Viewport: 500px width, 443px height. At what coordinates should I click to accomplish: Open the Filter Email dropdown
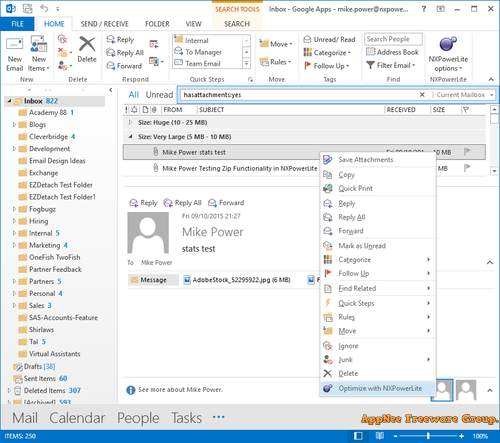(x=391, y=65)
